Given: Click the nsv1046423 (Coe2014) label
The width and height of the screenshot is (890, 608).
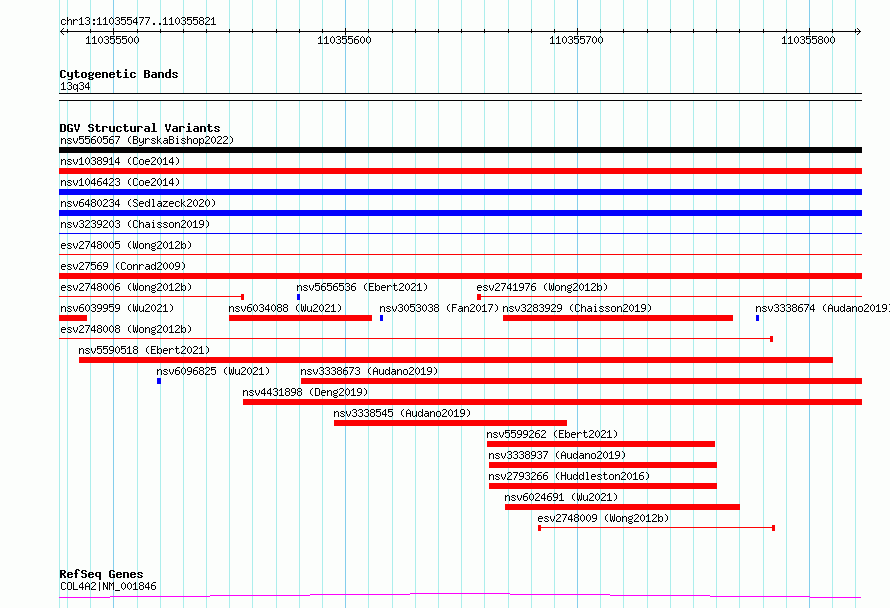Looking at the screenshot, I should click(x=120, y=182).
